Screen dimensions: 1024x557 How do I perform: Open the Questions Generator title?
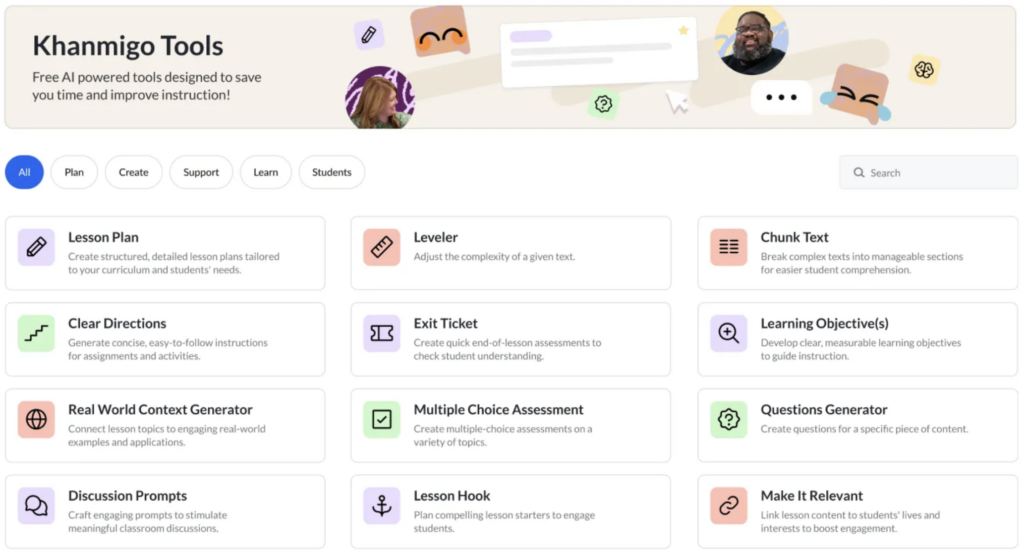click(824, 410)
